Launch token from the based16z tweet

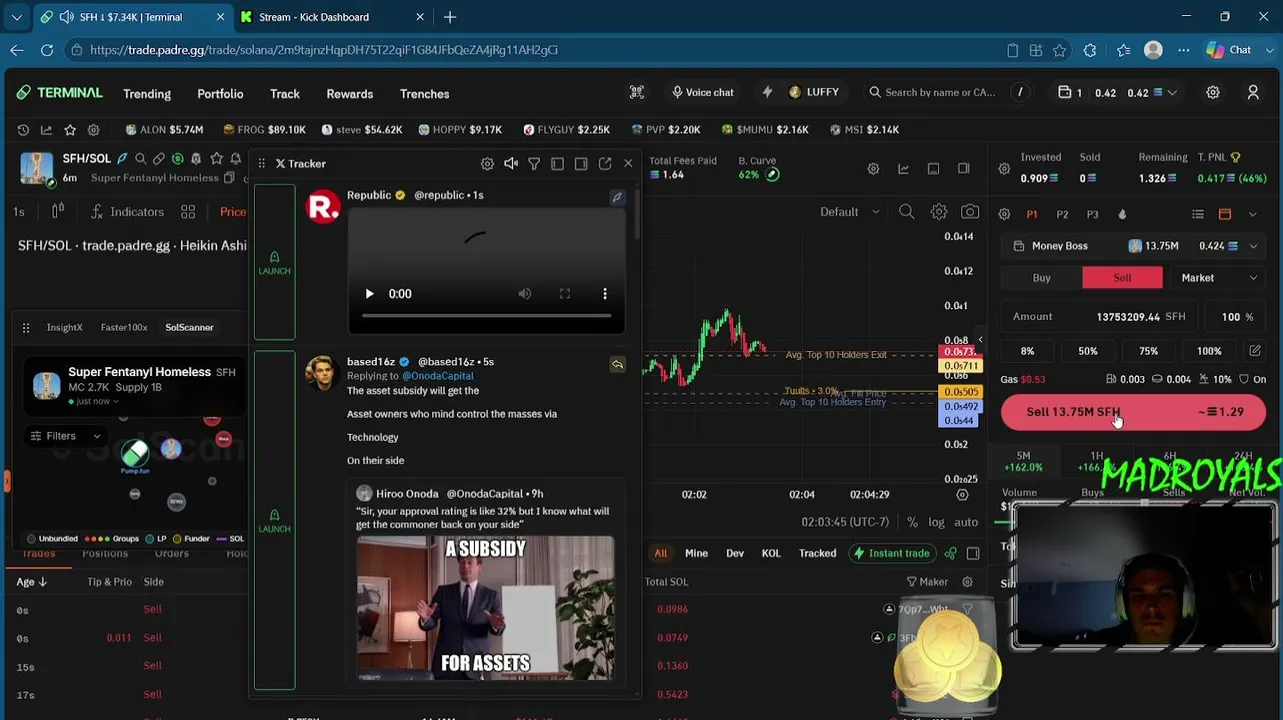pos(274,520)
